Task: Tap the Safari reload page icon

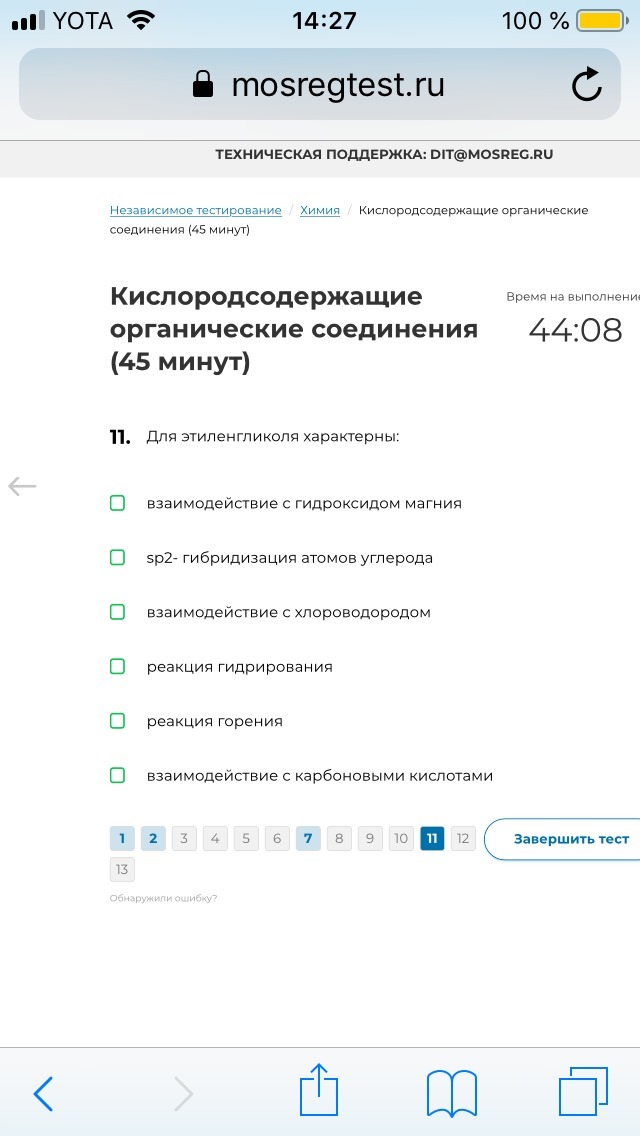Action: click(x=586, y=84)
